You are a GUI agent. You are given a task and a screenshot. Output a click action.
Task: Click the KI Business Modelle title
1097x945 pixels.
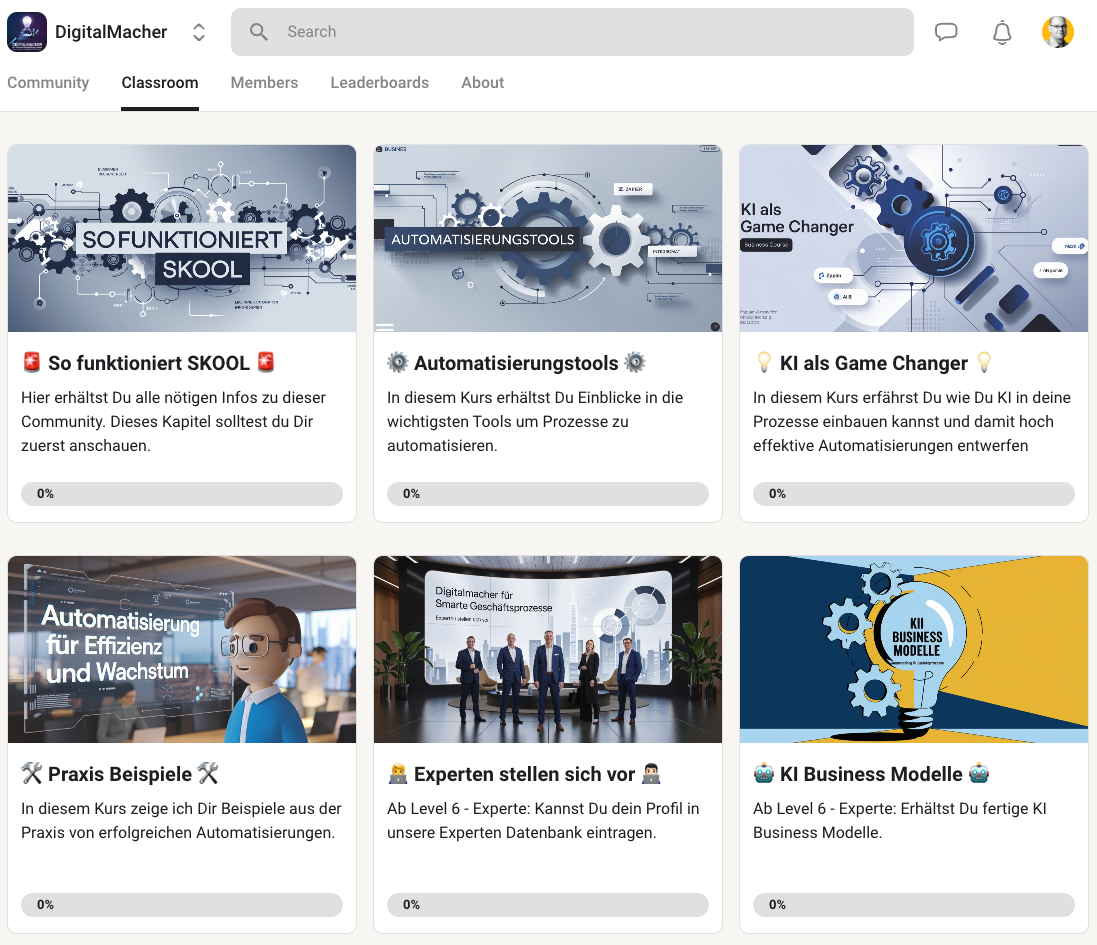click(x=871, y=774)
